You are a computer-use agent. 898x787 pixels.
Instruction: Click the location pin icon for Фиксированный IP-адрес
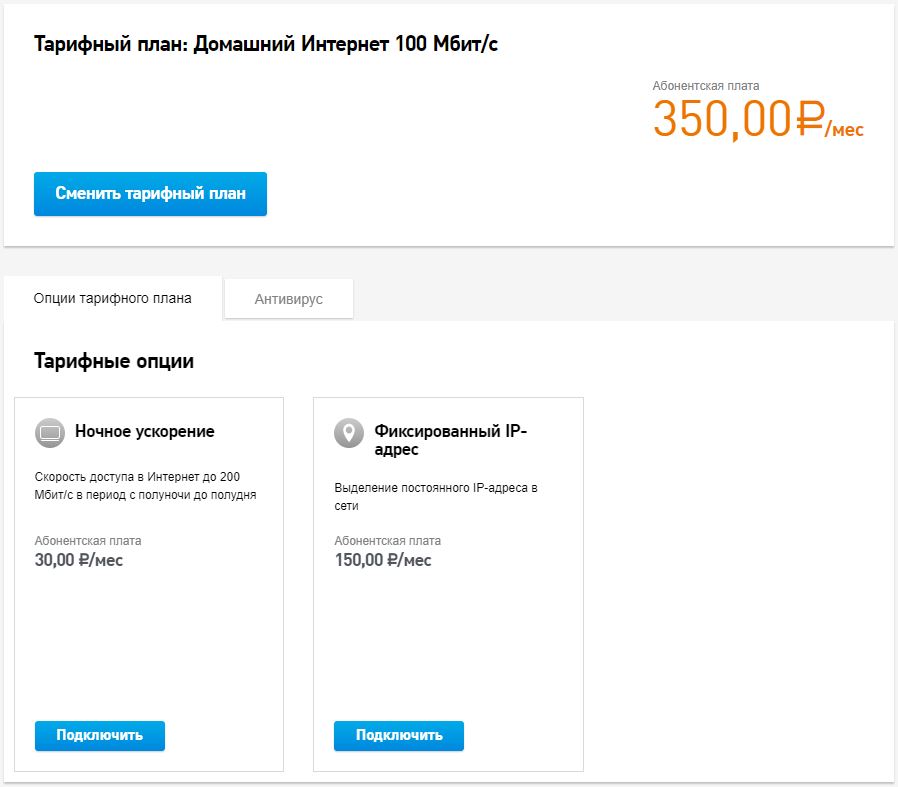point(349,432)
